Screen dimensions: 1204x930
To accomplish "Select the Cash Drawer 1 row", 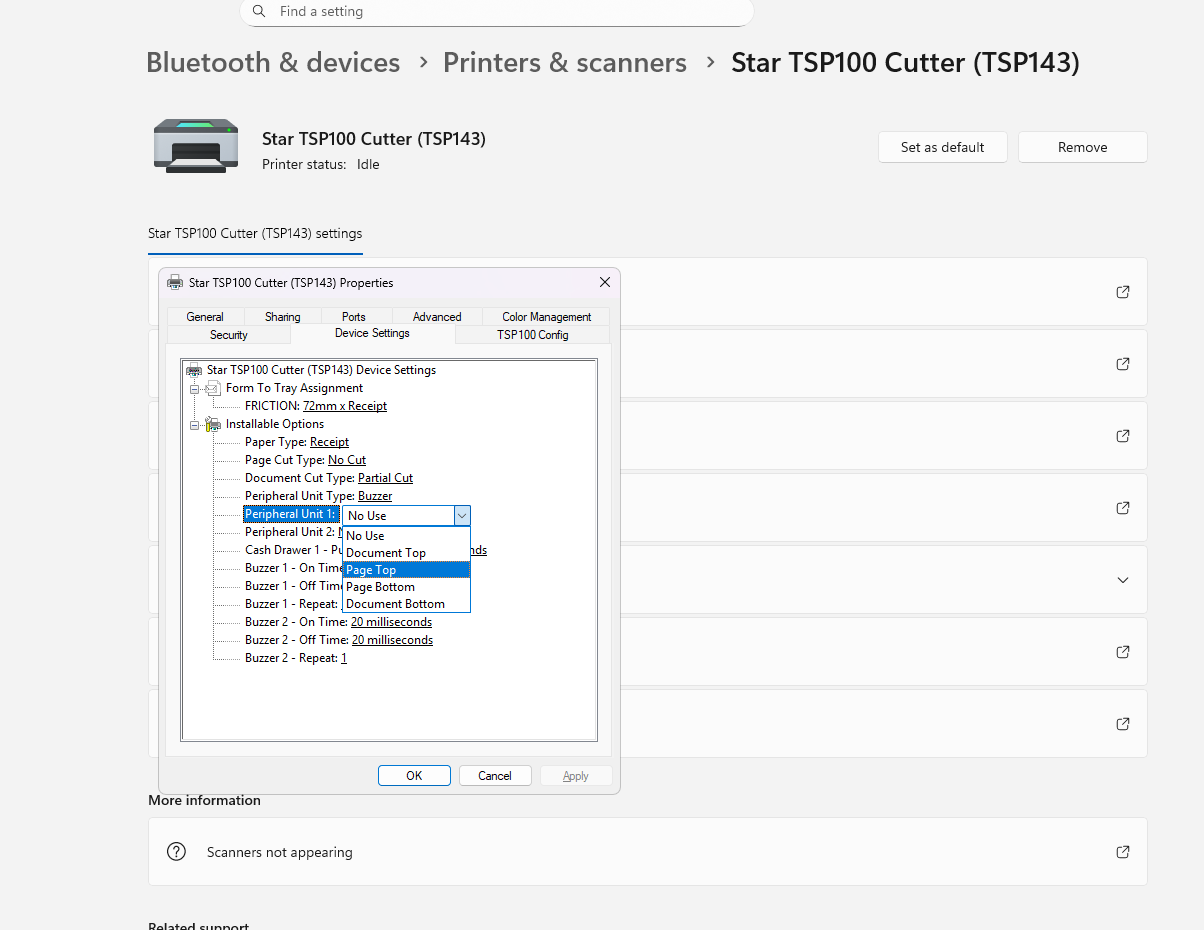I will coord(293,550).
